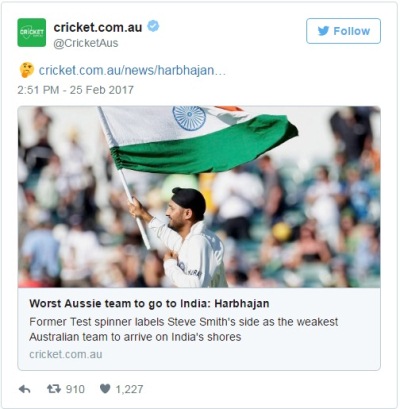Image resolution: width=400 pixels, height=409 pixels.
Task: Reply to the tweet with the arrow icon
Action: 25,389
